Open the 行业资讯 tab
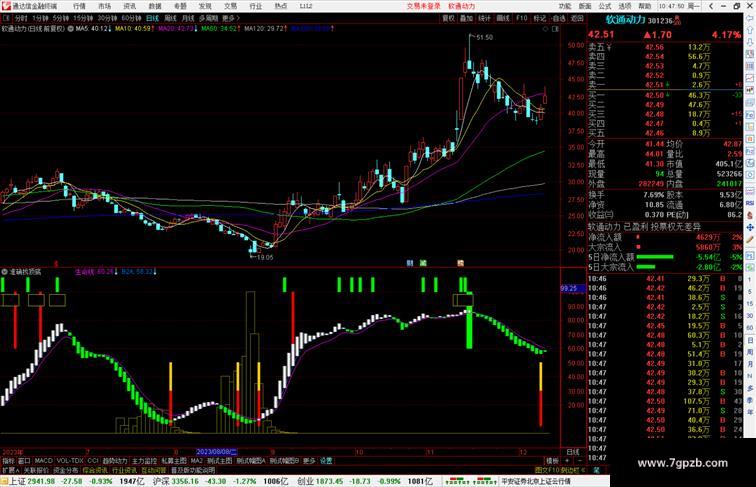Screen dimensions: 756x487 click(x=124, y=470)
